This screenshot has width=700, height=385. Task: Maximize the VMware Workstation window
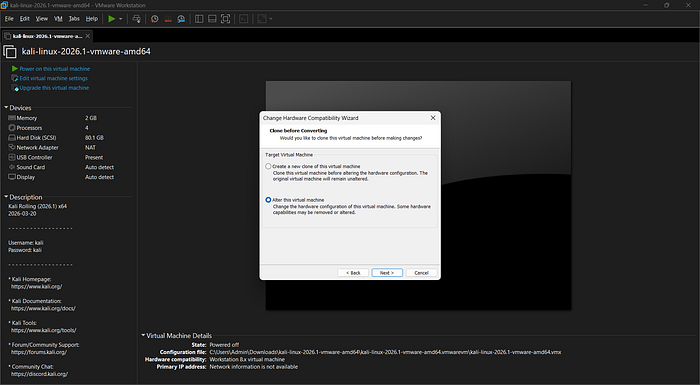pos(667,5)
